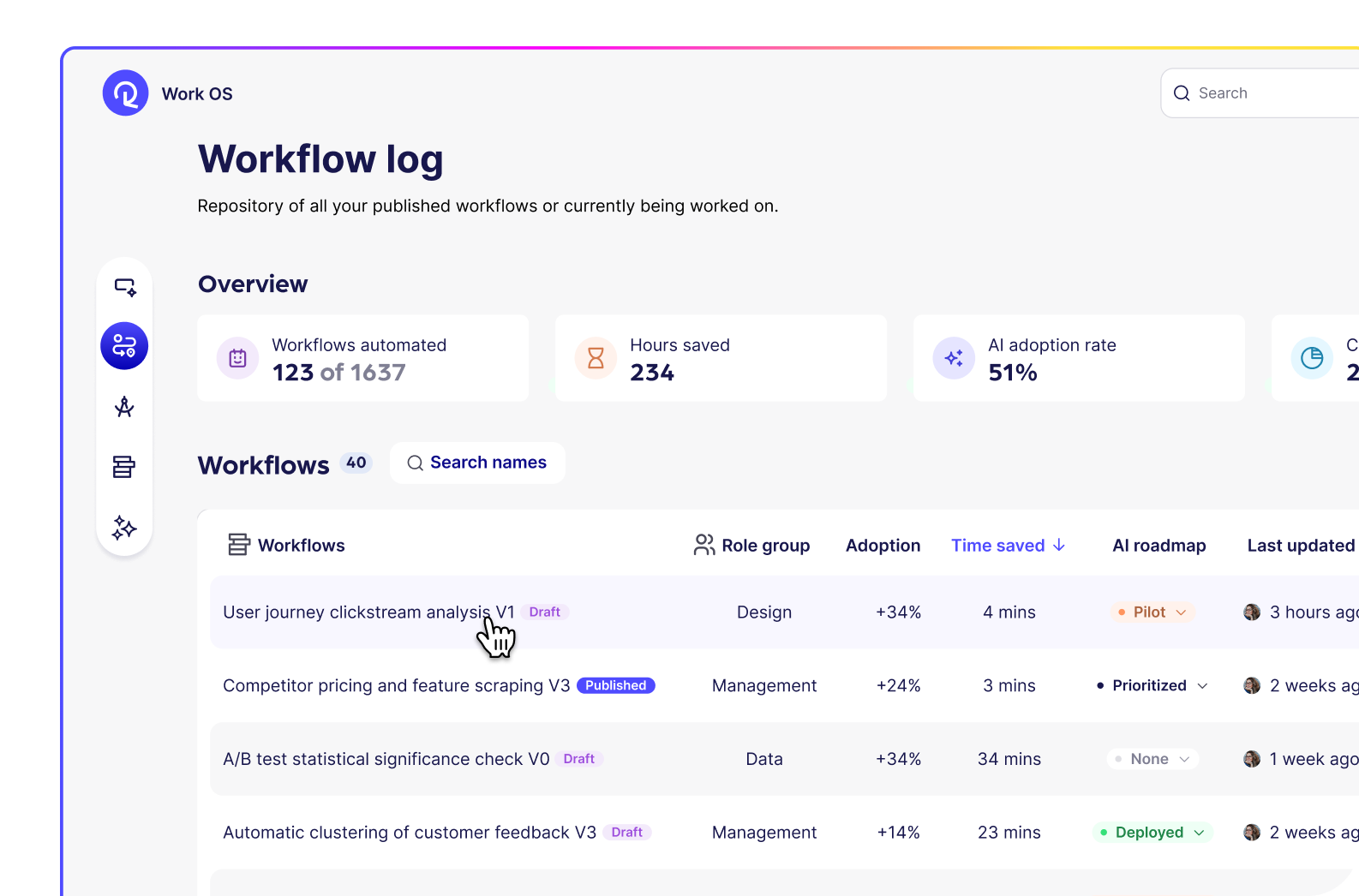1359x896 pixels.
Task: Click the magnifier icon in top Search
Action: (1182, 93)
